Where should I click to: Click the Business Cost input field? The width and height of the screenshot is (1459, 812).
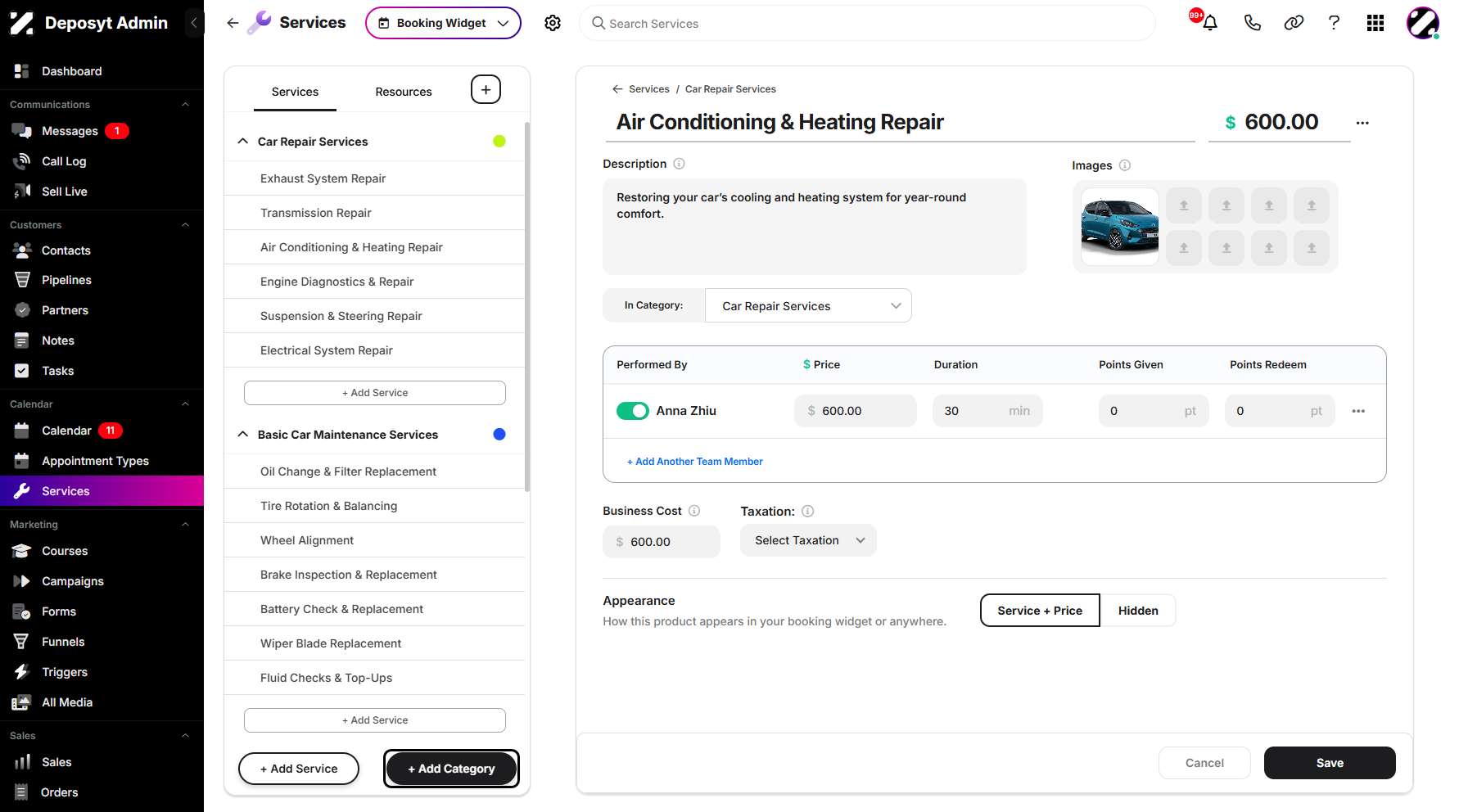pos(662,542)
